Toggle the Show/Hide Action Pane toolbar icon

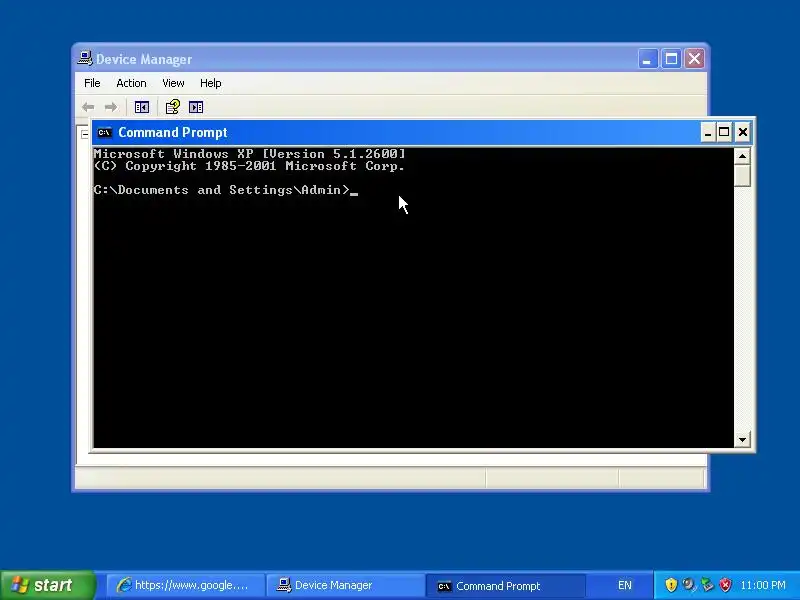click(196, 107)
